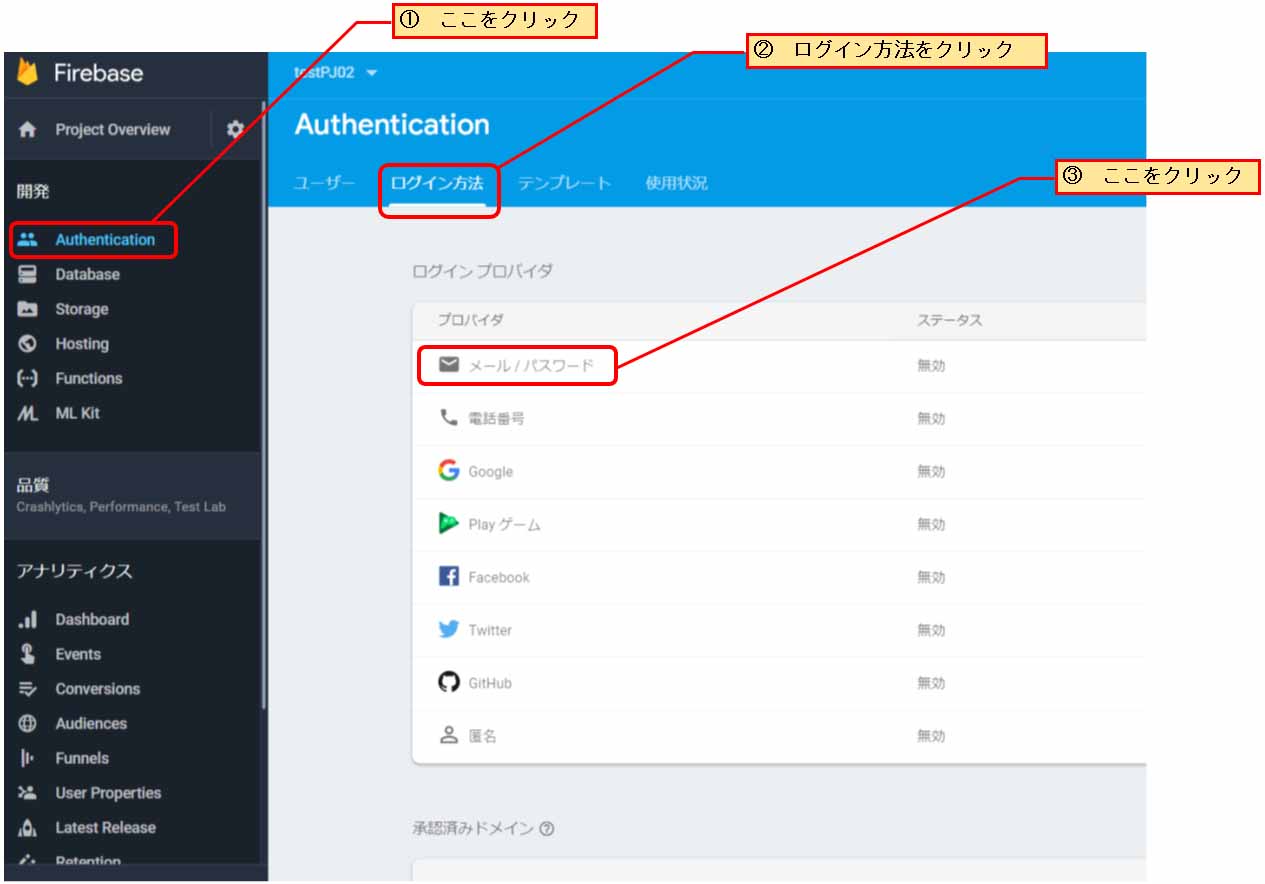Open the GitHub provider row
Image resolution: width=1265 pixels, height=884 pixels.
click(490, 683)
